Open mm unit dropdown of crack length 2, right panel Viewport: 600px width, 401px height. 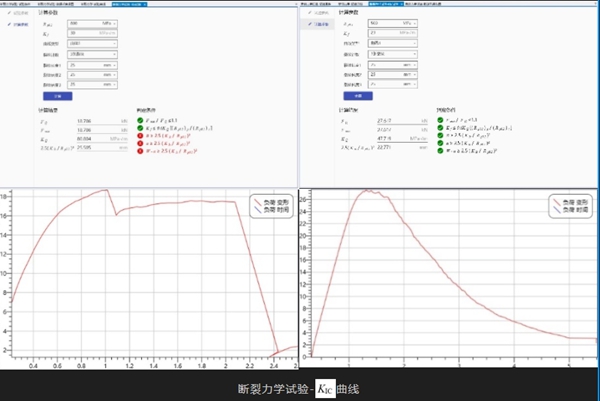click(x=415, y=75)
